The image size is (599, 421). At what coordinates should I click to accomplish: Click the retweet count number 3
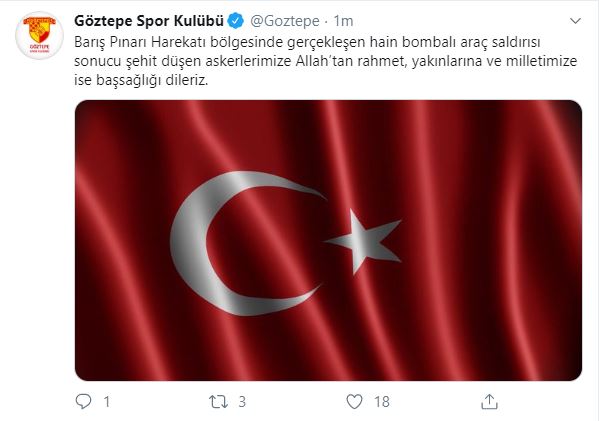point(242,402)
